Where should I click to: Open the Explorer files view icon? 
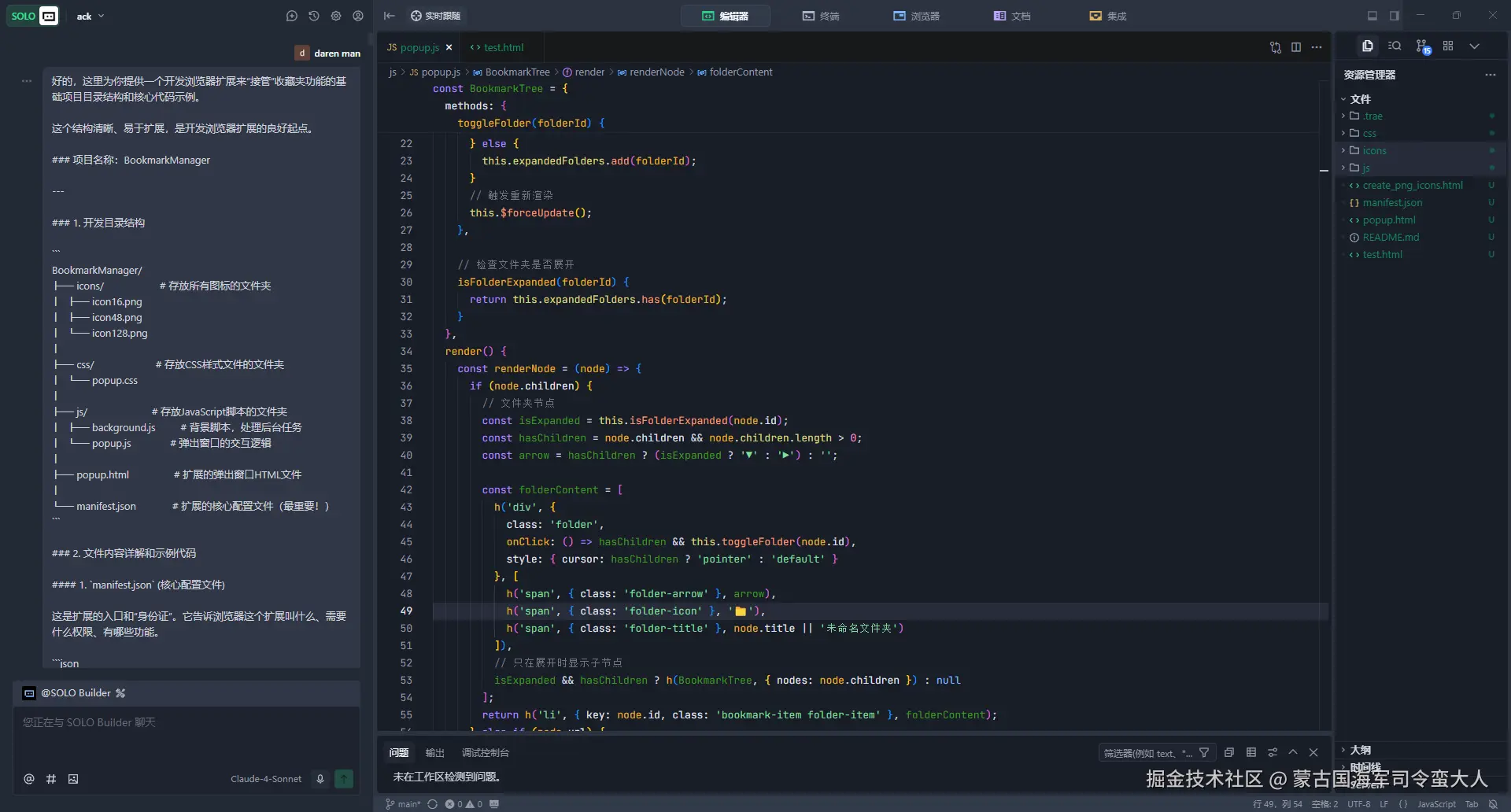(1368, 46)
